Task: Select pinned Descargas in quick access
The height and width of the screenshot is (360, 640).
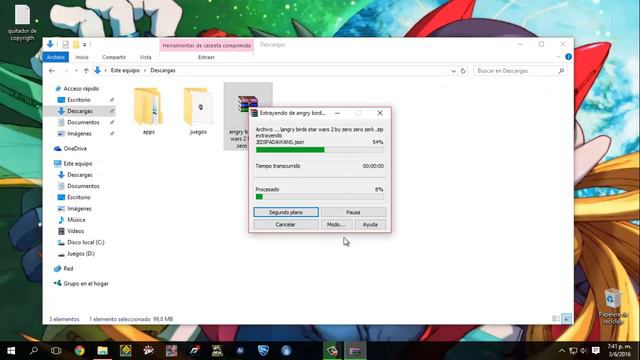Action: (x=80, y=111)
